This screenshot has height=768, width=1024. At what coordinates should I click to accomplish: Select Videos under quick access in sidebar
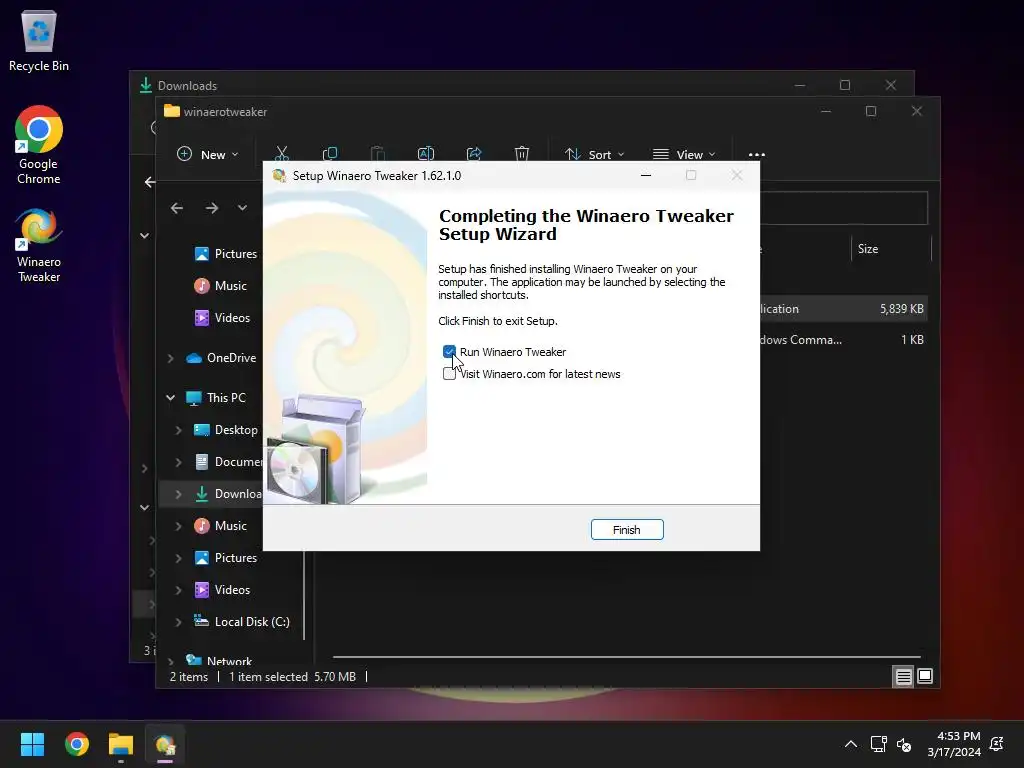[x=223, y=317]
